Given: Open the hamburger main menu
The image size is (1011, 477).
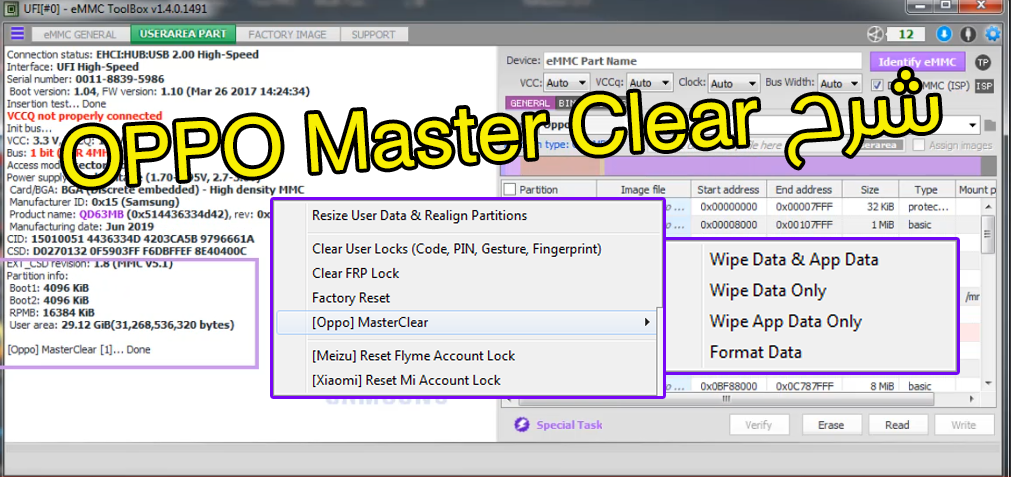Looking at the screenshot, I should (17, 34).
